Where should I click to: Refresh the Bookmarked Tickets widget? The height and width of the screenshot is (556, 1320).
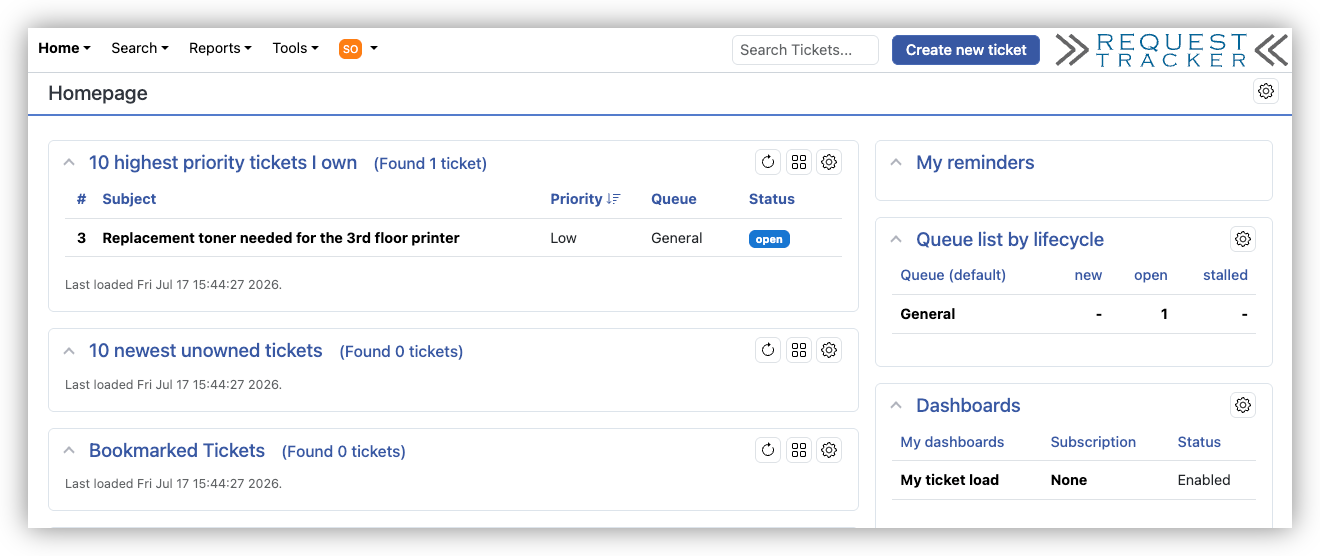pos(768,450)
